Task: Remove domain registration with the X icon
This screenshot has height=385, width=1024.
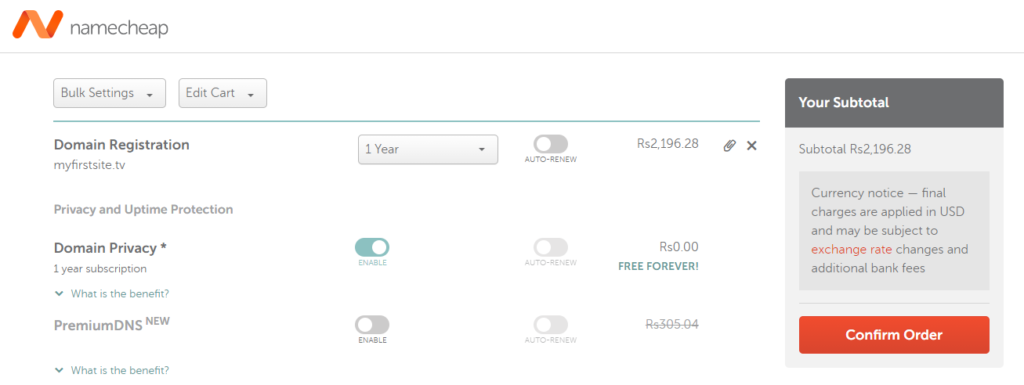Action: click(x=752, y=146)
